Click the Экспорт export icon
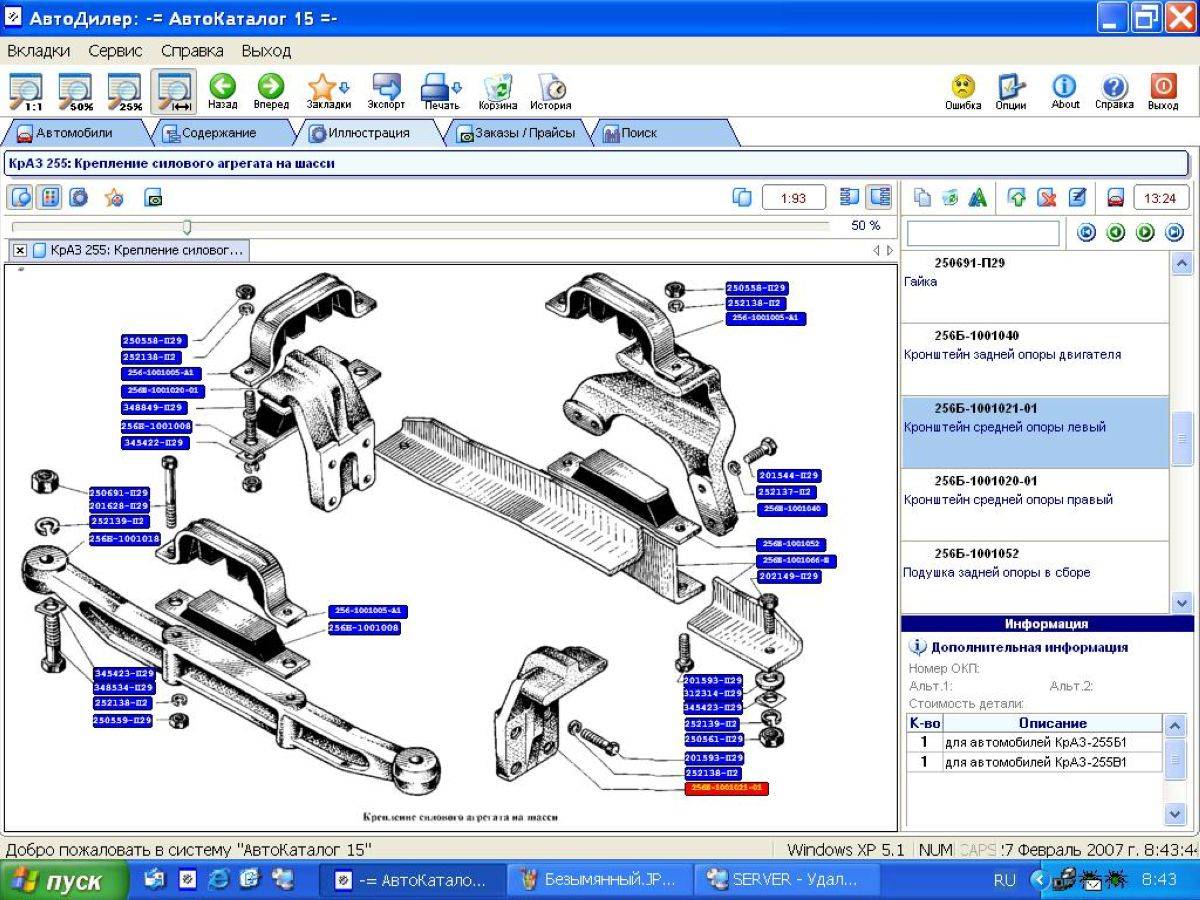The width and height of the screenshot is (1200, 900). pos(386,91)
